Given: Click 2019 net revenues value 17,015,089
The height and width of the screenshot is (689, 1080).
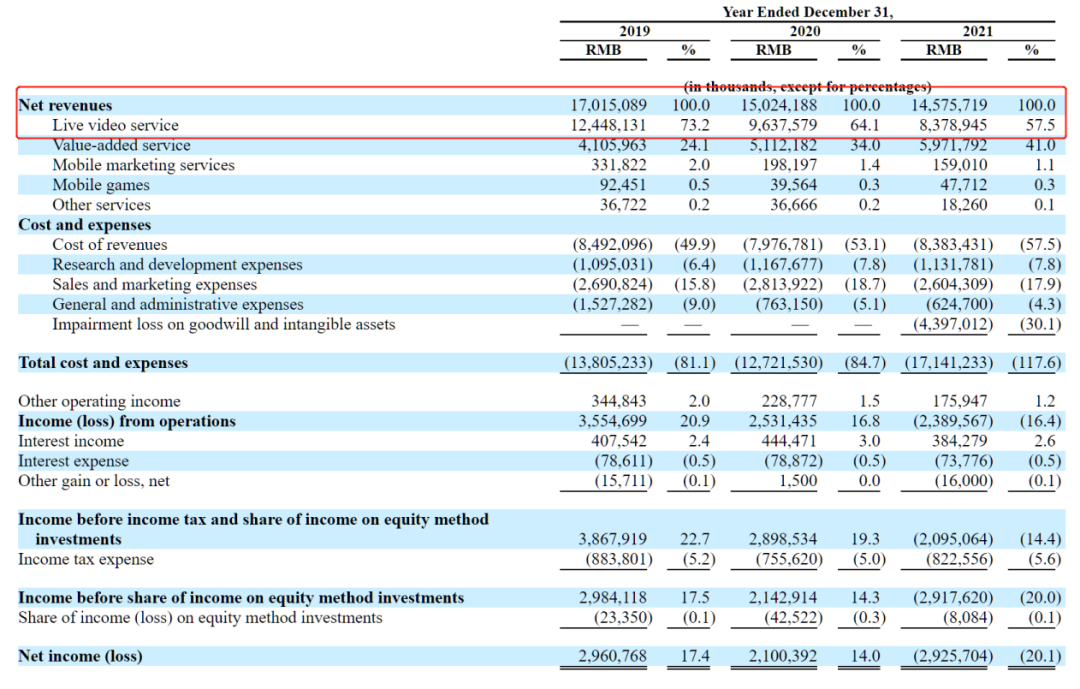Looking at the screenshot, I should coord(607,105).
